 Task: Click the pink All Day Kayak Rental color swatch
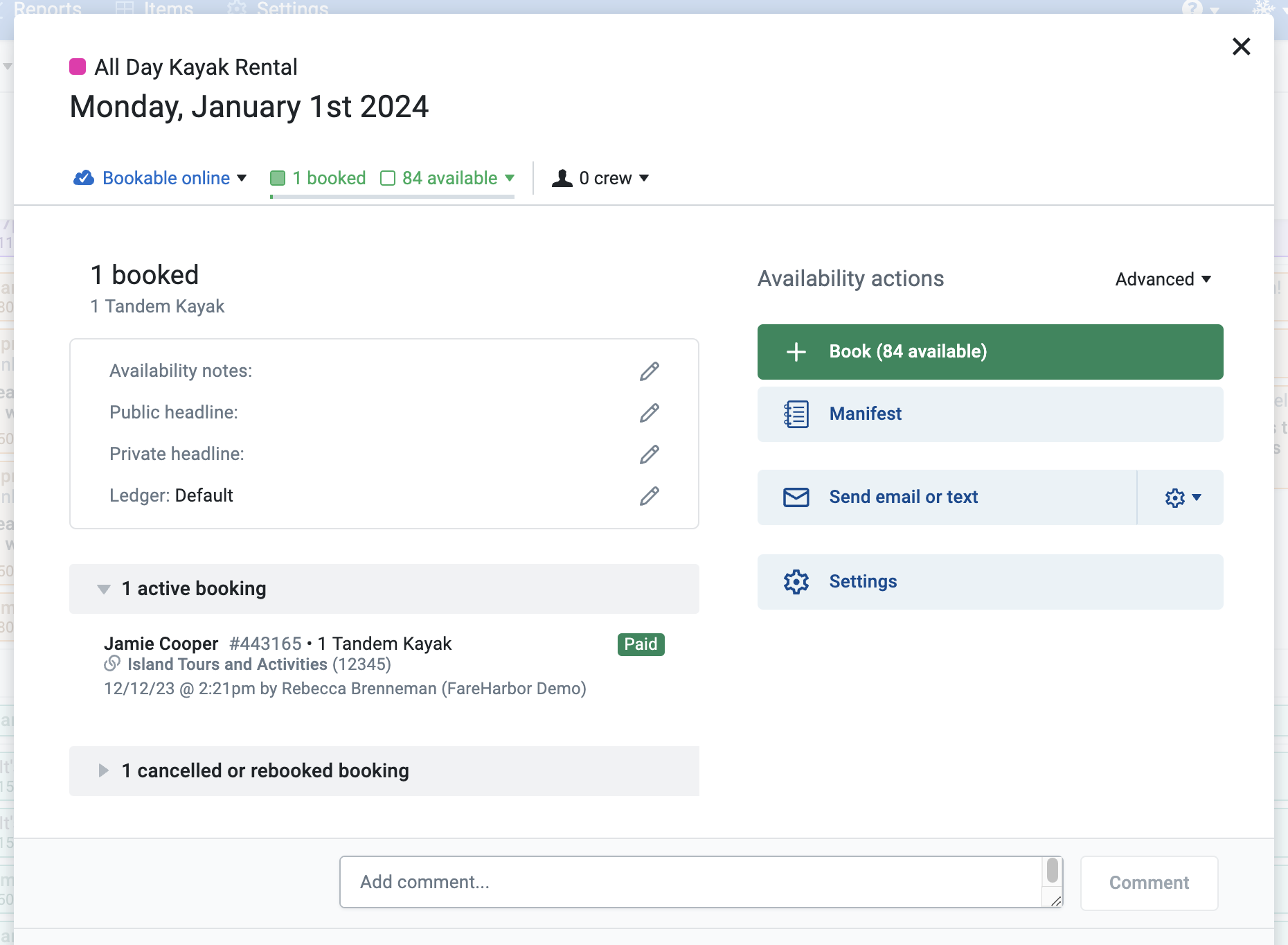(78, 67)
